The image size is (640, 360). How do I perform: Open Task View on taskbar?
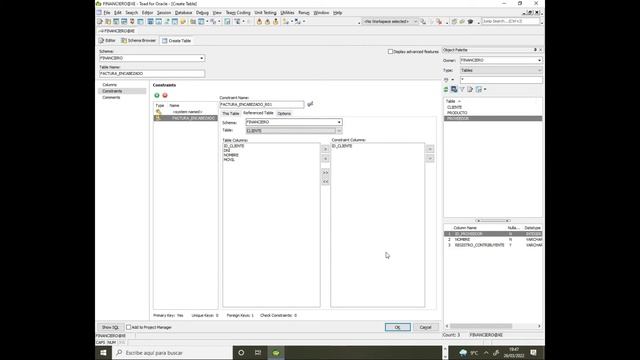coord(258,353)
